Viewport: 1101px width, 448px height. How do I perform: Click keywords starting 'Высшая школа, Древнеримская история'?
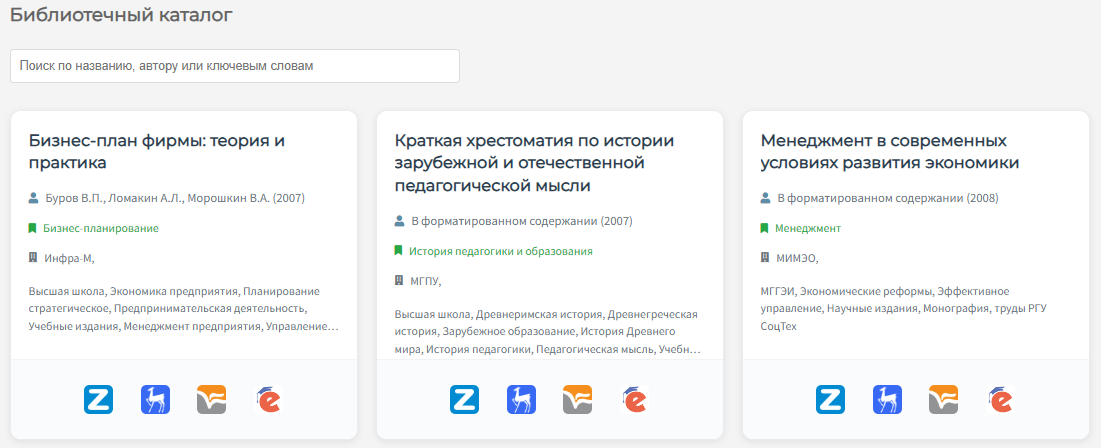point(548,331)
